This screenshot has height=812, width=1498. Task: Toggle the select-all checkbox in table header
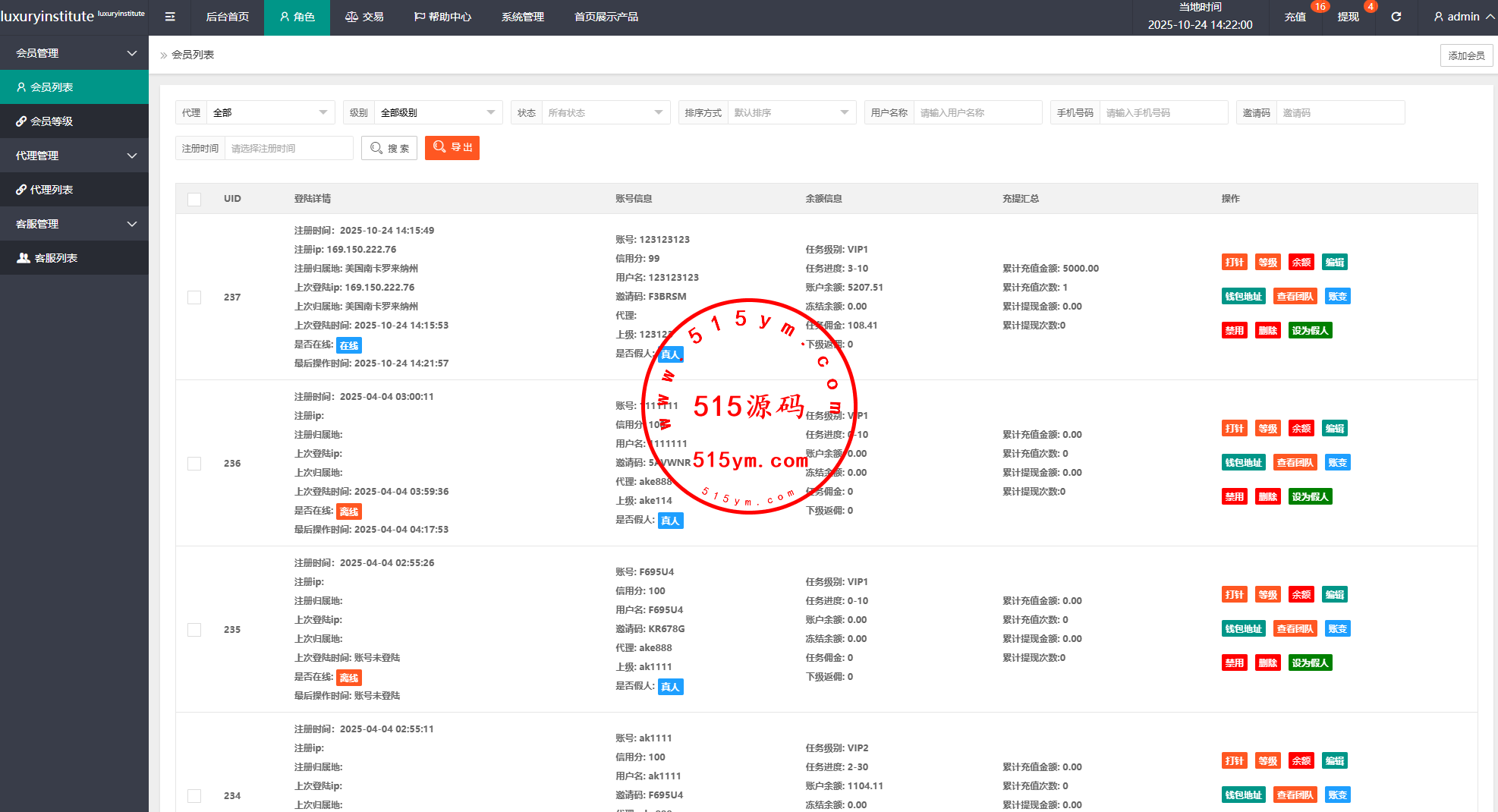click(194, 199)
